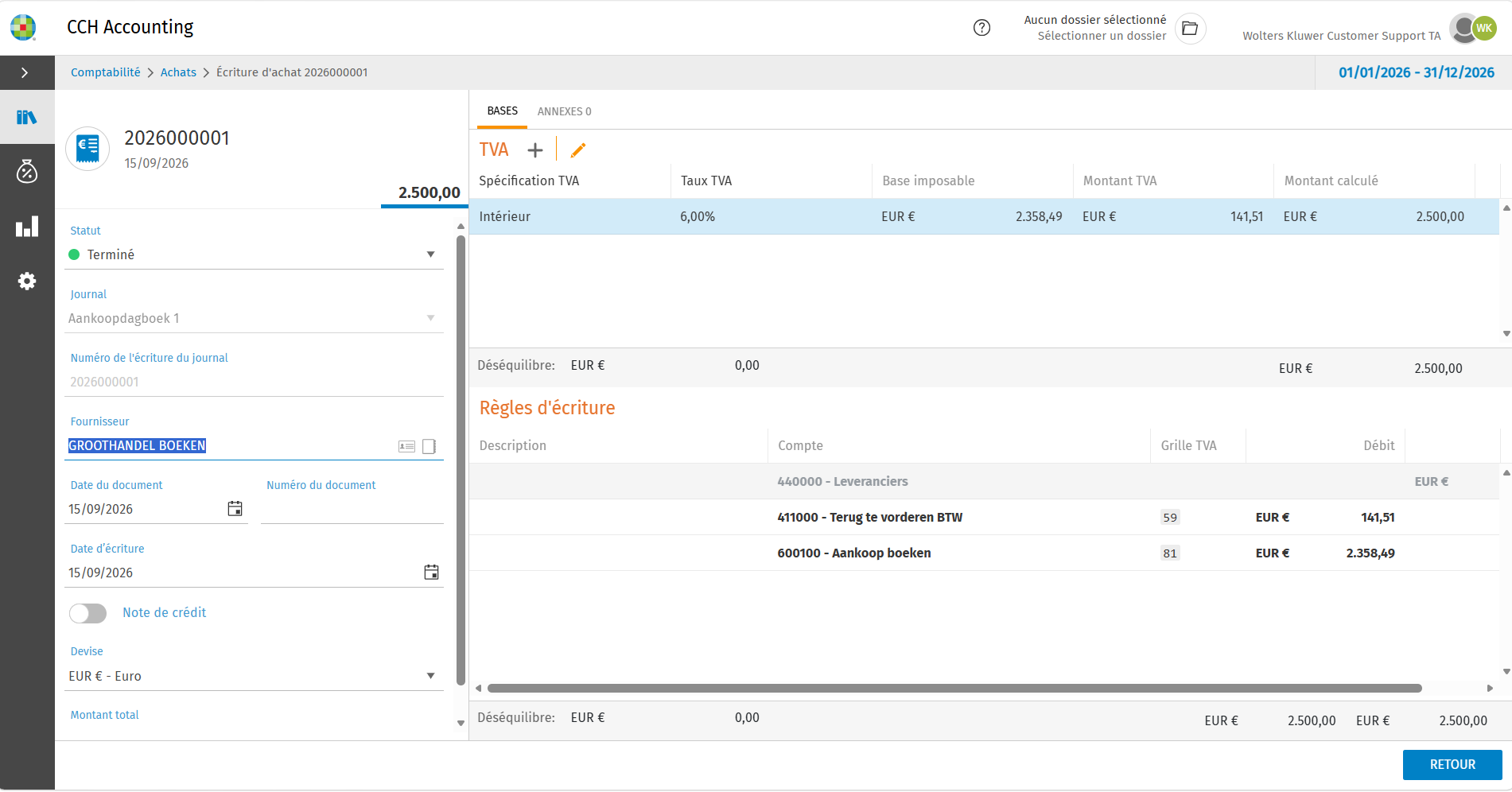Go to Achats breadcrumb link

tap(178, 72)
